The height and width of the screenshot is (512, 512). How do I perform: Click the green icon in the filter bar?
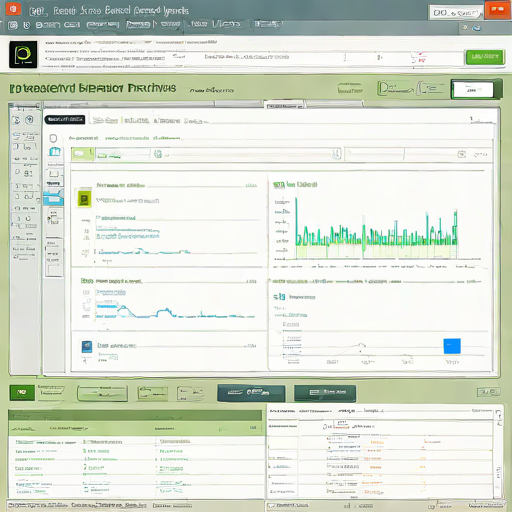tap(158, 154)
